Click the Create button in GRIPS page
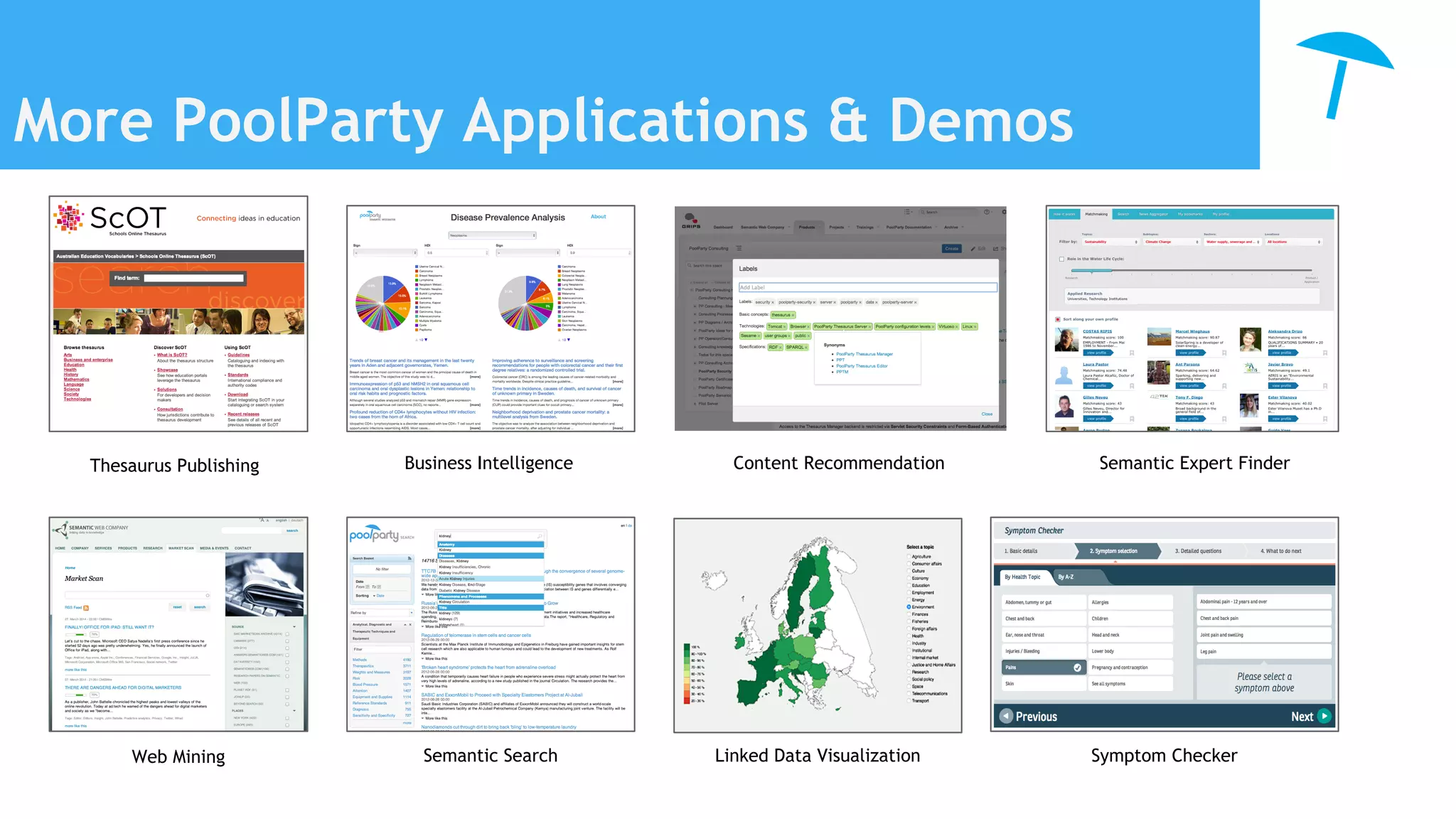1456x819 pixels. pyautogui.click(x=952, y=249)
